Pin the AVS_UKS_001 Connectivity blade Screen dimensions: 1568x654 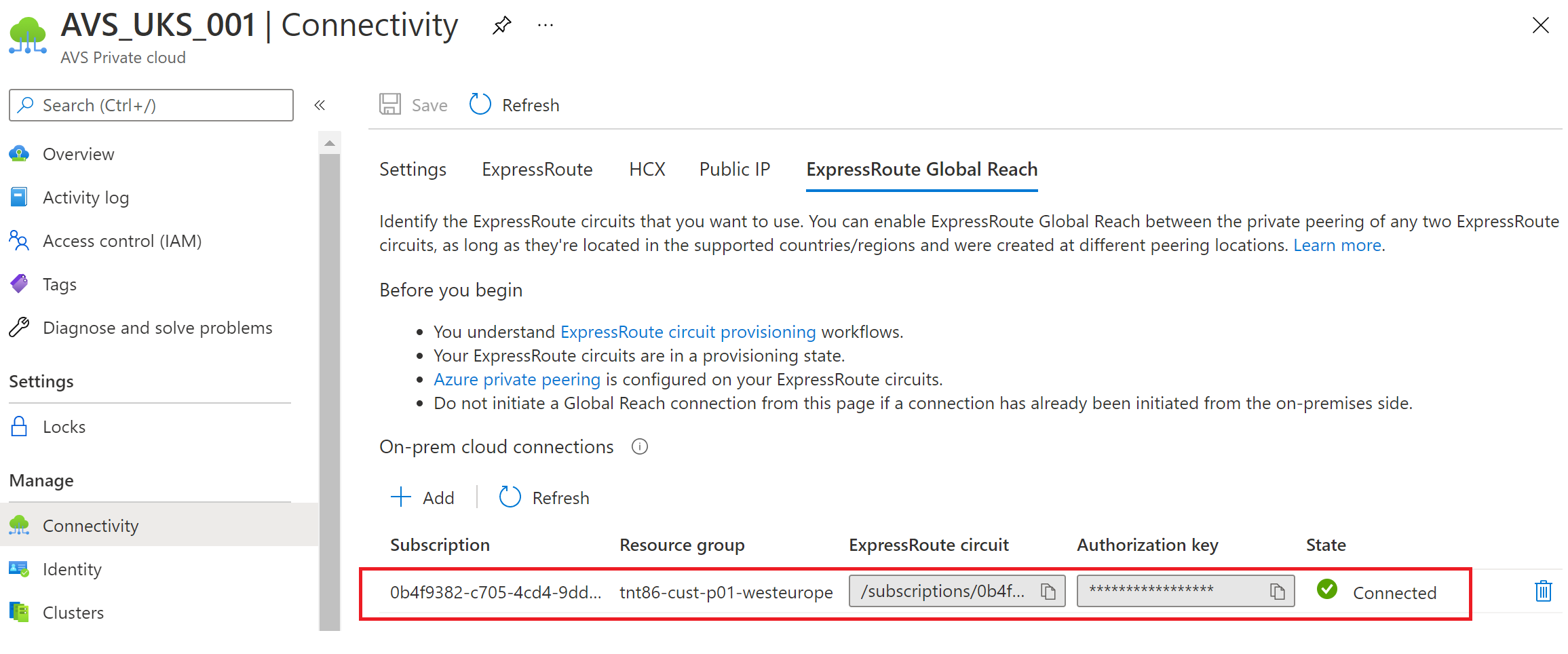(x=501, y=26)
